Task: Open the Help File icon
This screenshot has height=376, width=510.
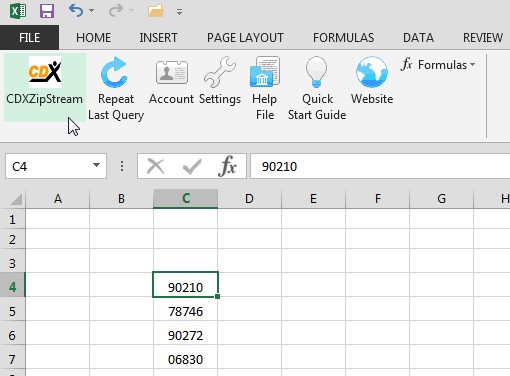Action: click(x=265, y=72)
